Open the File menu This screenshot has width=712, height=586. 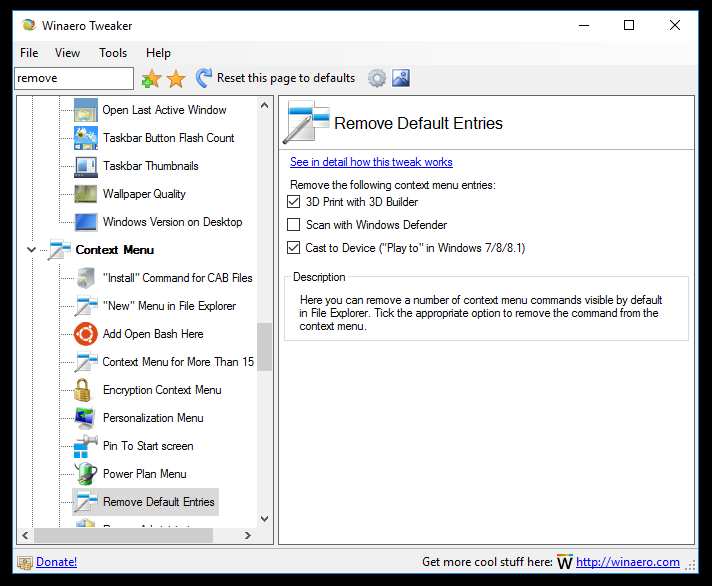[29, 53]
